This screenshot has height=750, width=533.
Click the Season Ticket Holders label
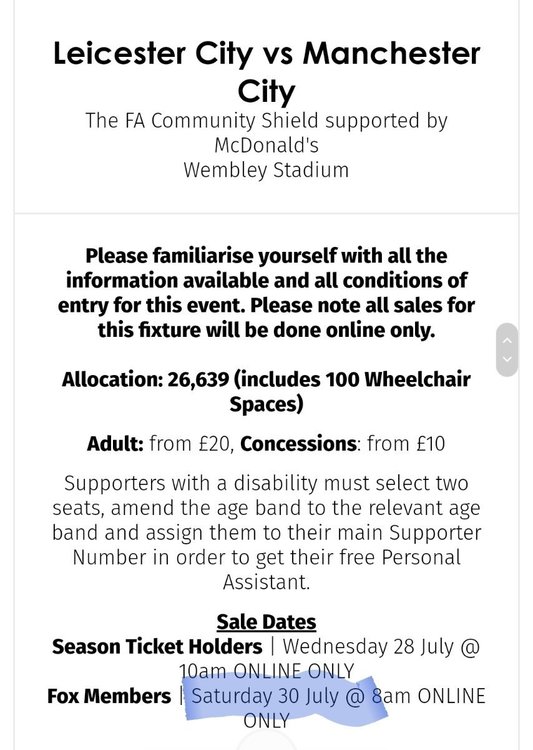[157, 647]
